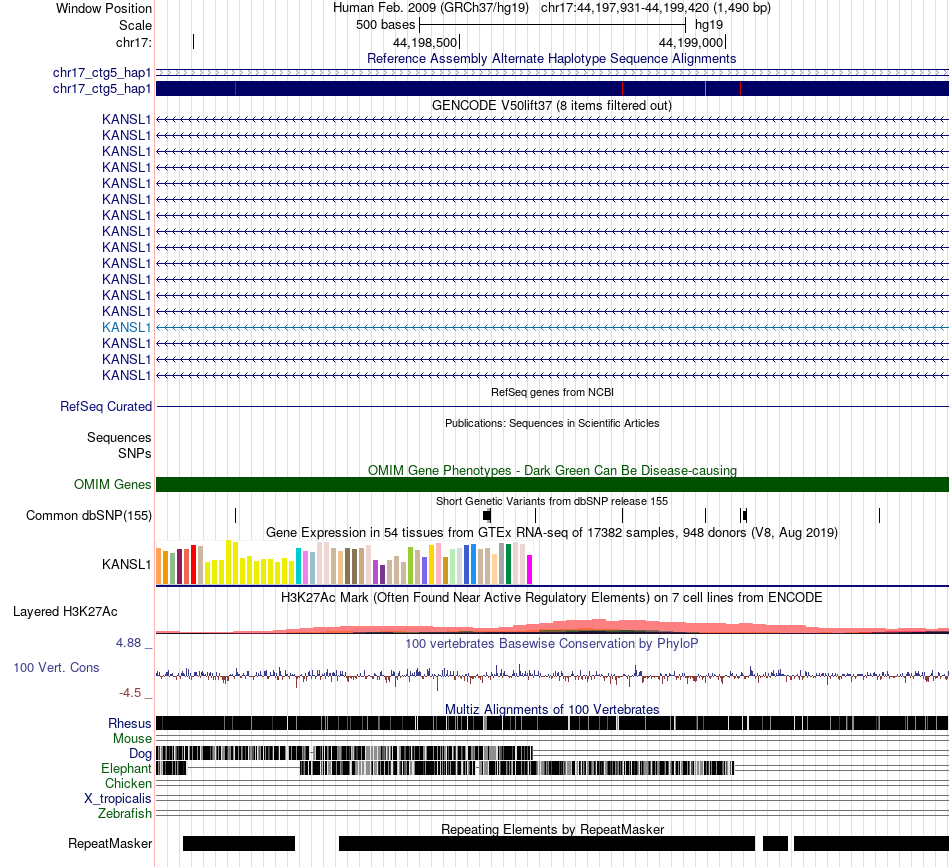The image size is (950, 867).
Task: Open the GENCODE V50lift37 track title
Action: [x=552, y=105]
